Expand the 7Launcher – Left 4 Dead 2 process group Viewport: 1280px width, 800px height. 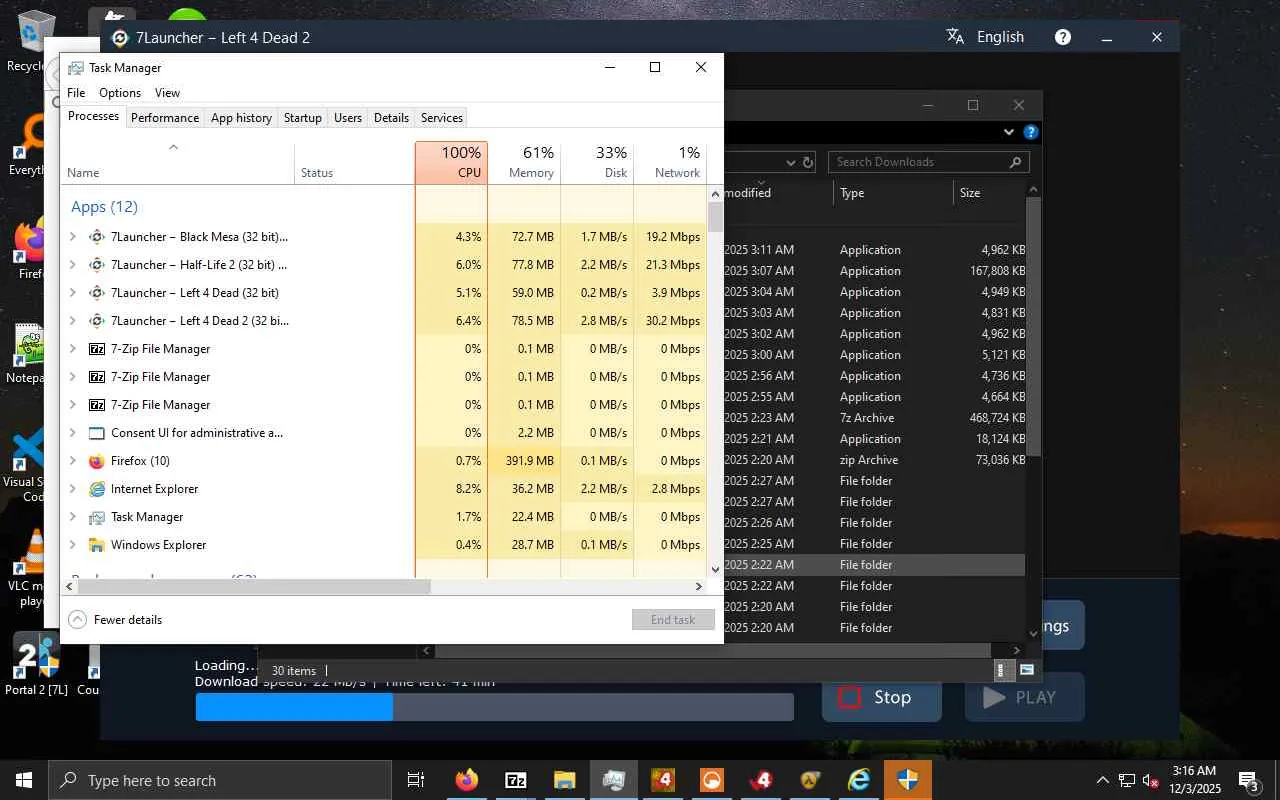tap(73, 321)
